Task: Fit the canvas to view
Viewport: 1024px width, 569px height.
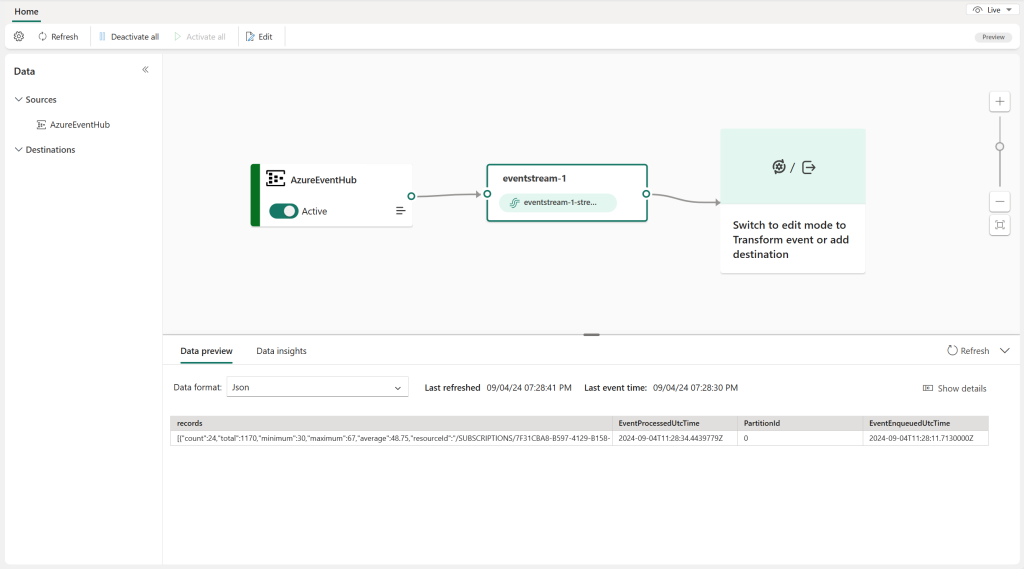Action: 1000,225
